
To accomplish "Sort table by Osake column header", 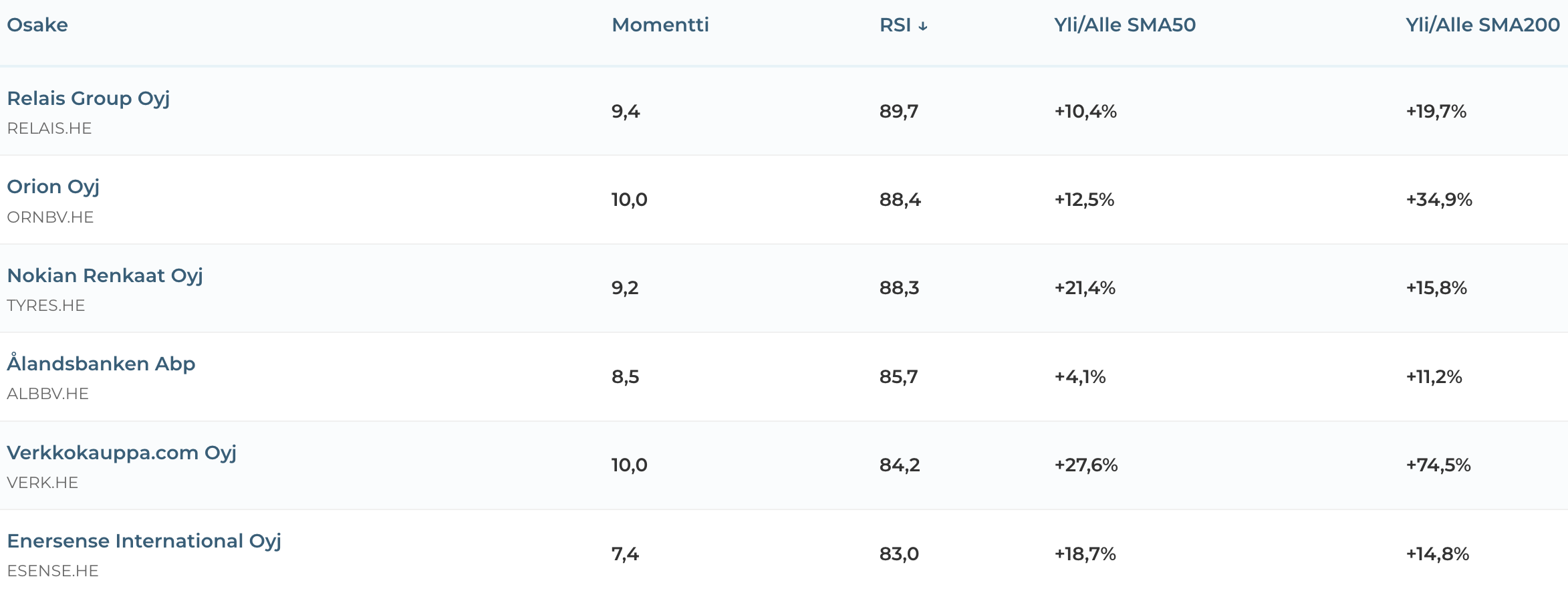I will coord(37,25).
